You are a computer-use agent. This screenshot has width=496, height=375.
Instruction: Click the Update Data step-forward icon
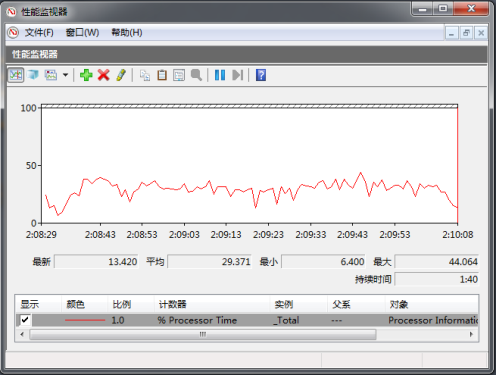point(237,75)
